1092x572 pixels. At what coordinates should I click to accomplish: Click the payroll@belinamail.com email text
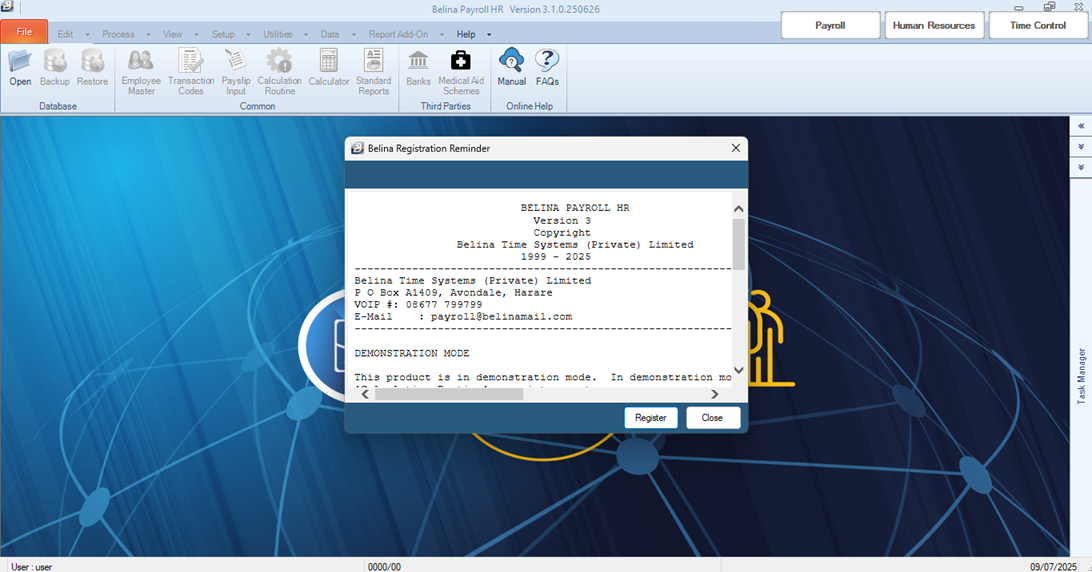(501, 316)
